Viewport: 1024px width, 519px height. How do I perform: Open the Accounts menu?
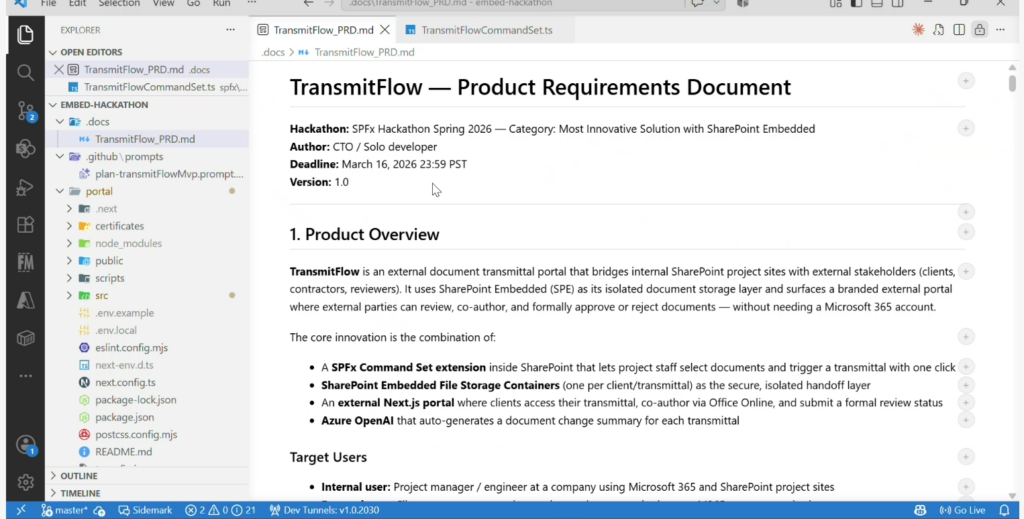[26, 446]
